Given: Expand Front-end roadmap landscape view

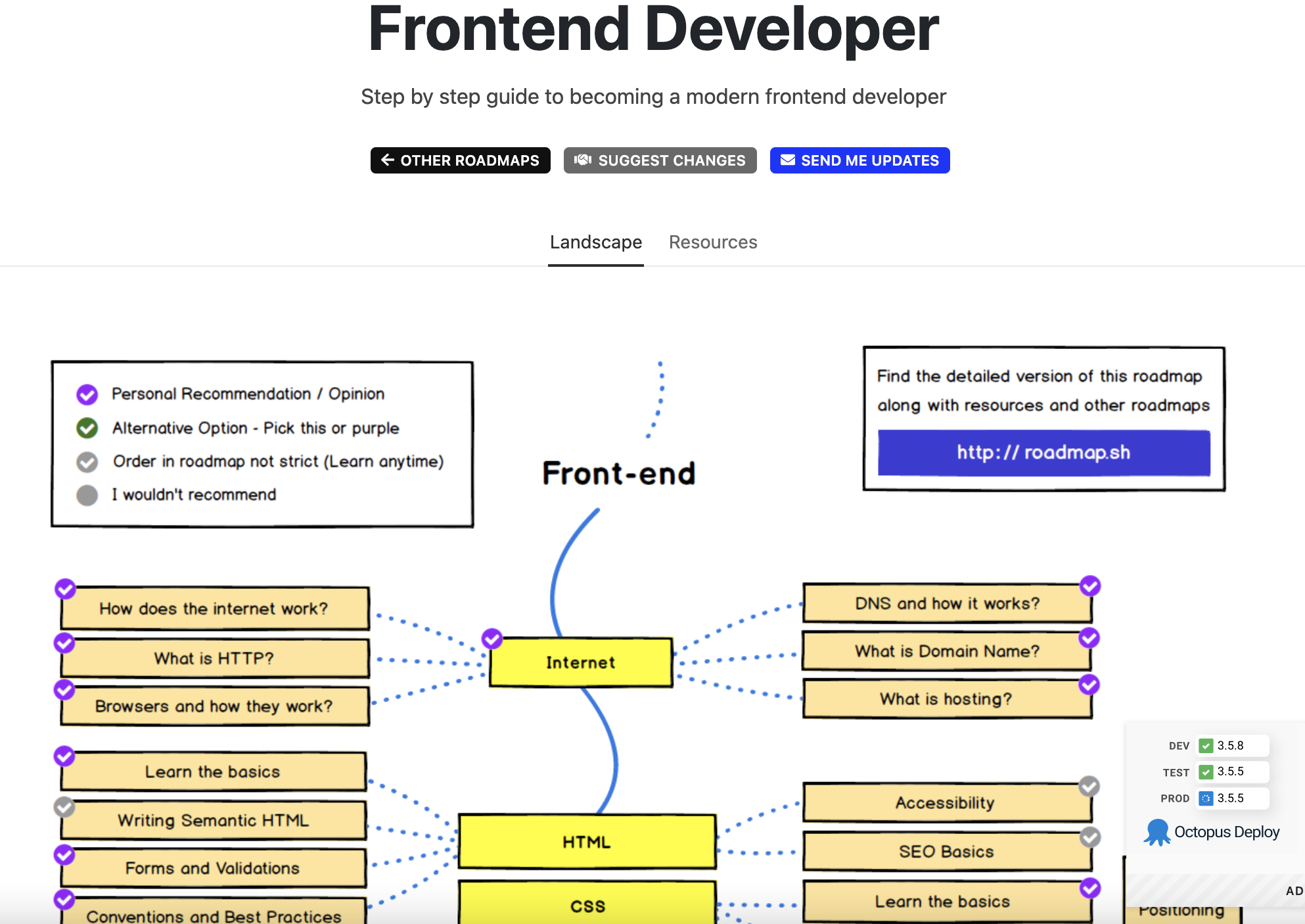Looking at the screenshot, I should tap(596, 241).
